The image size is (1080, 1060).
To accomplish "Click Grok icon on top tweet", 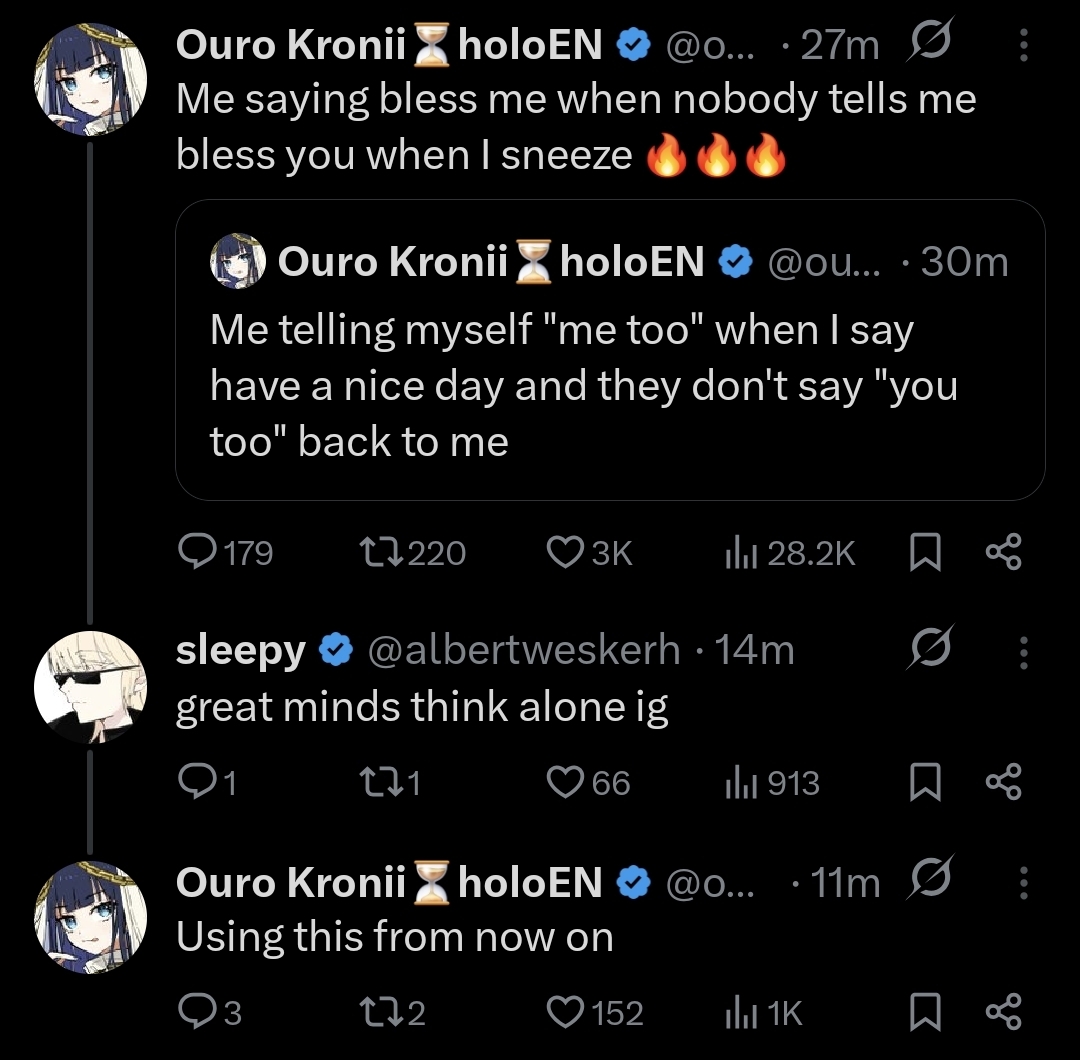I will tap(930, 40).
